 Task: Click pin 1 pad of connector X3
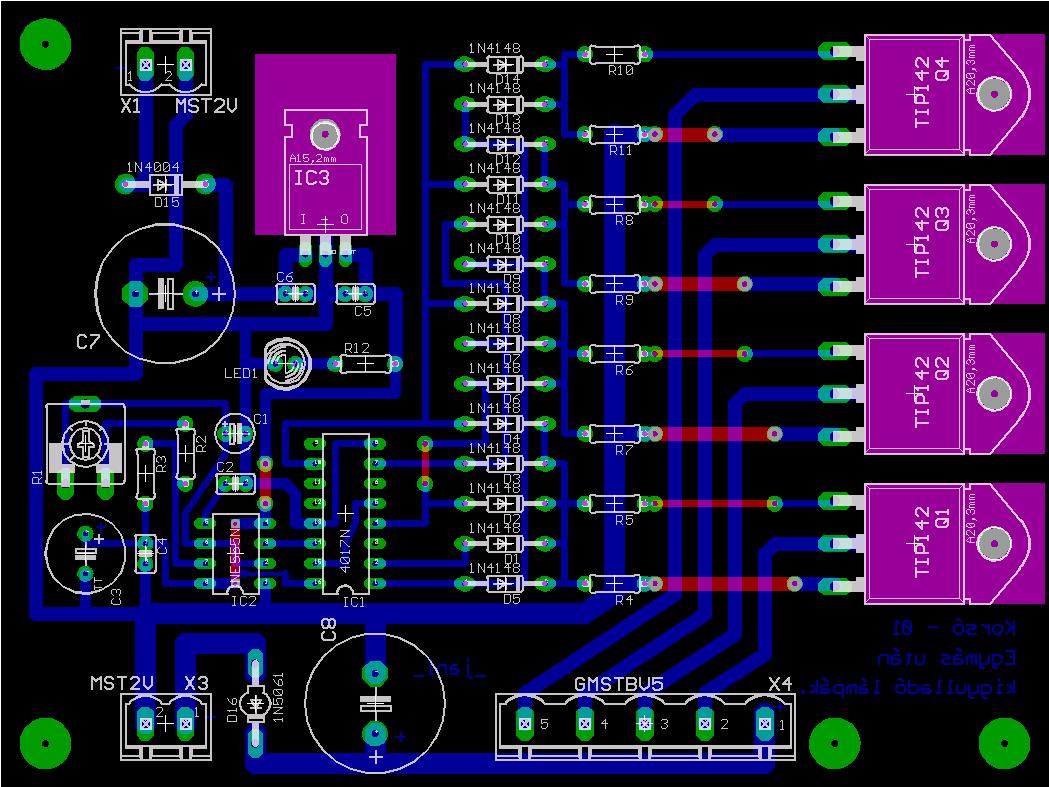(x=185, y=723)
